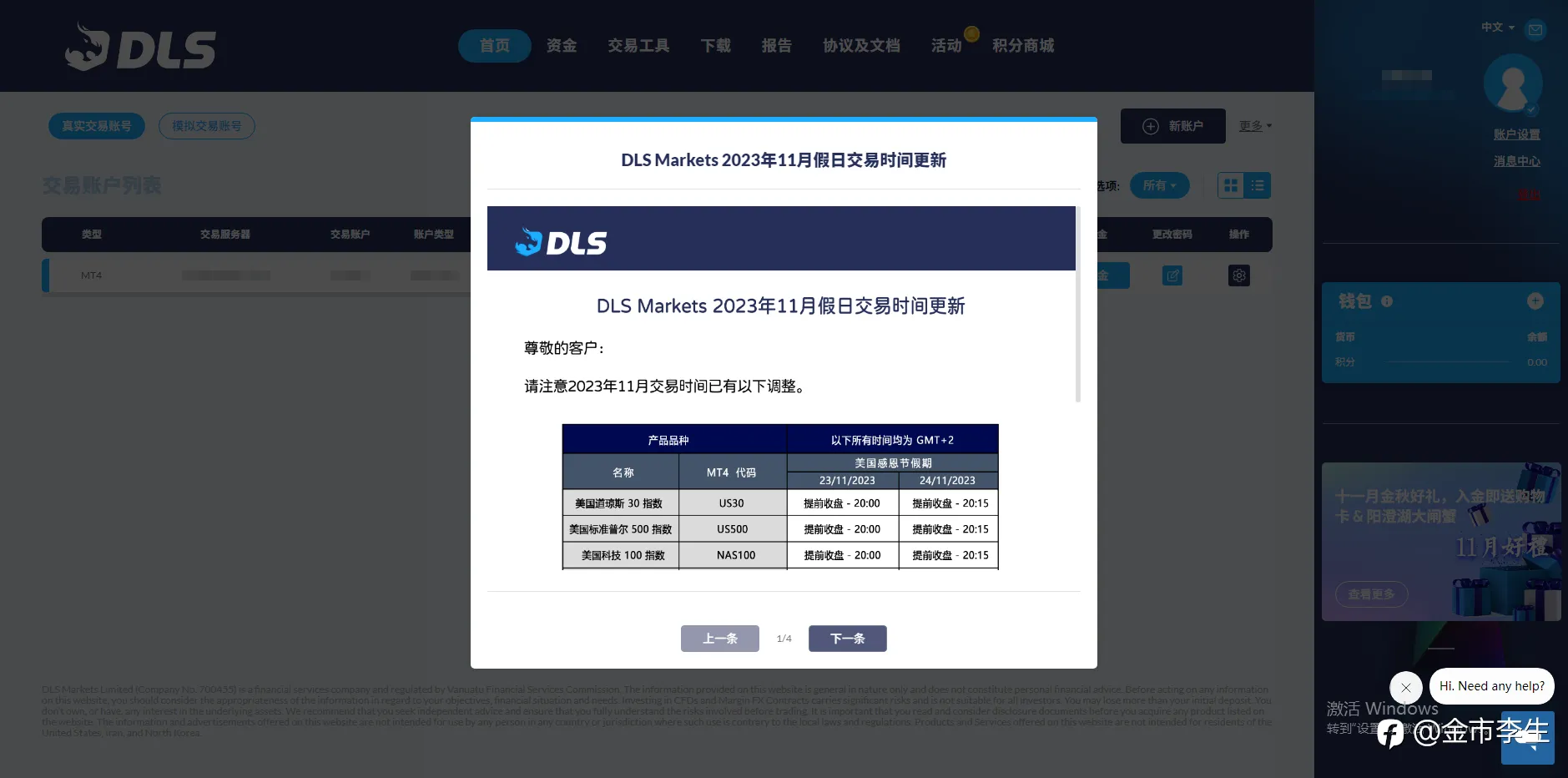This screenshot has width=1568, height=778.
Task: Close the help chat bubble
Action: coord(1406,688)
